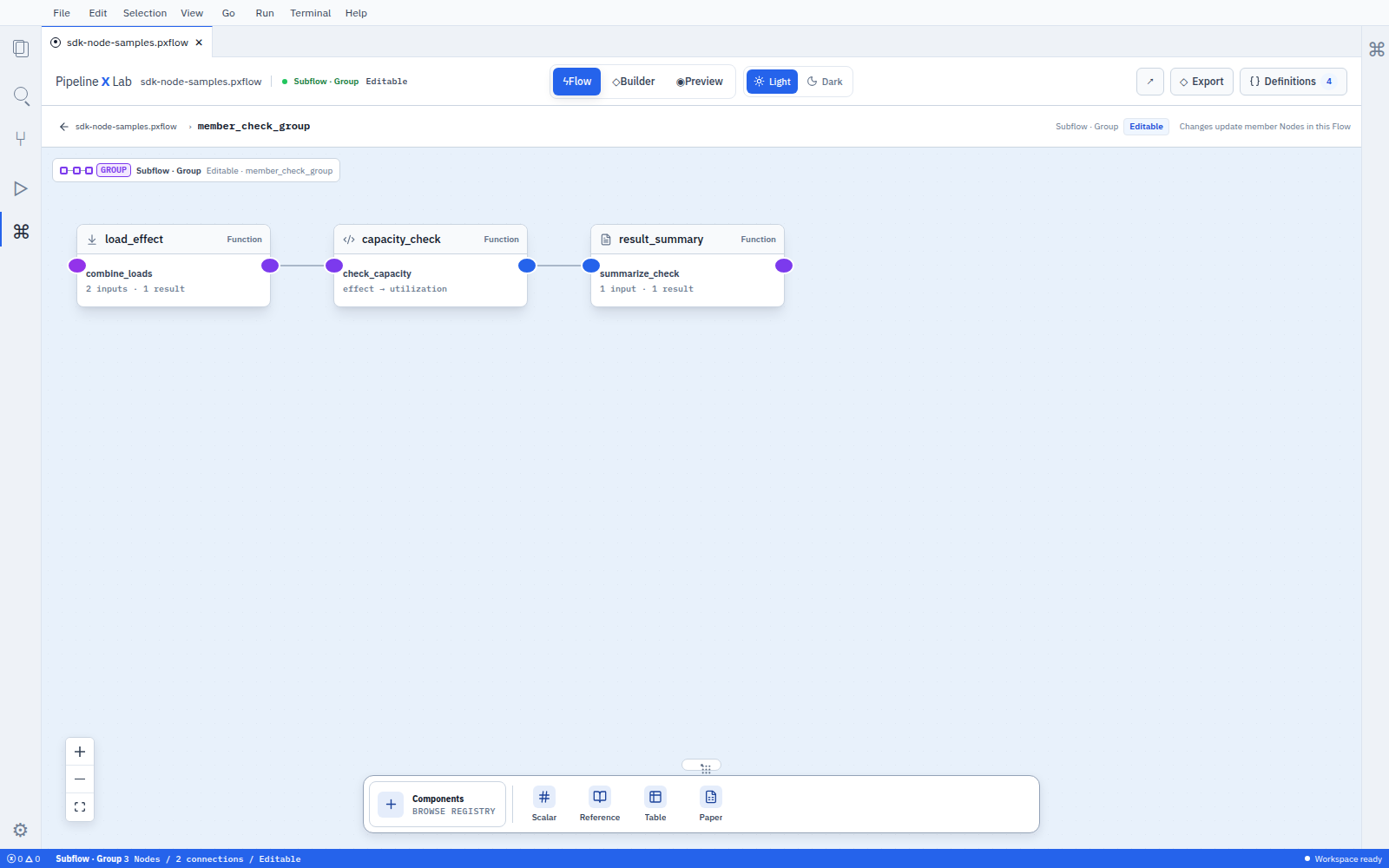Screen dimensions: 1389x868
Task: Open the Terminal menu
Action: [x=311, y=13]
